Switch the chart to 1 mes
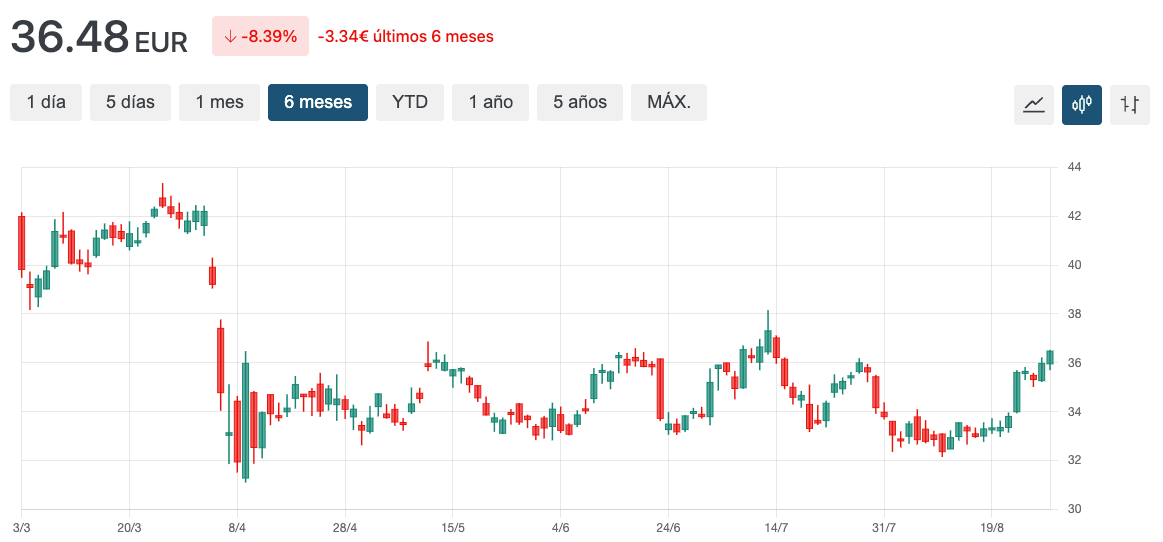The width and height of the screenshot is (1163, 542). [219, 102]
